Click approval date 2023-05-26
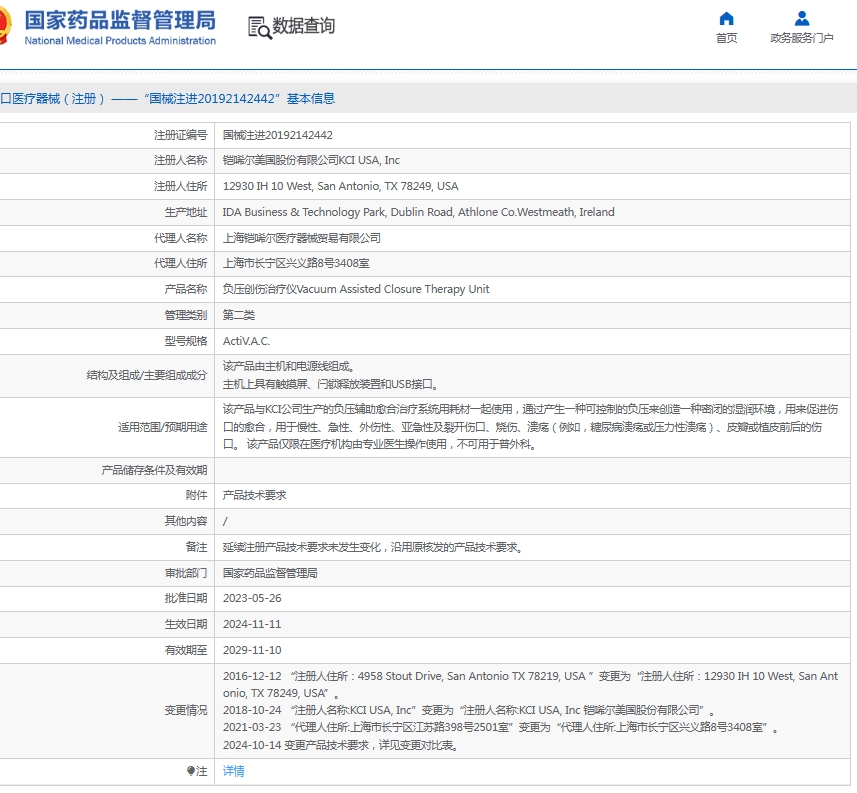Viewport: 857px width, 793px height. (252, 598)
